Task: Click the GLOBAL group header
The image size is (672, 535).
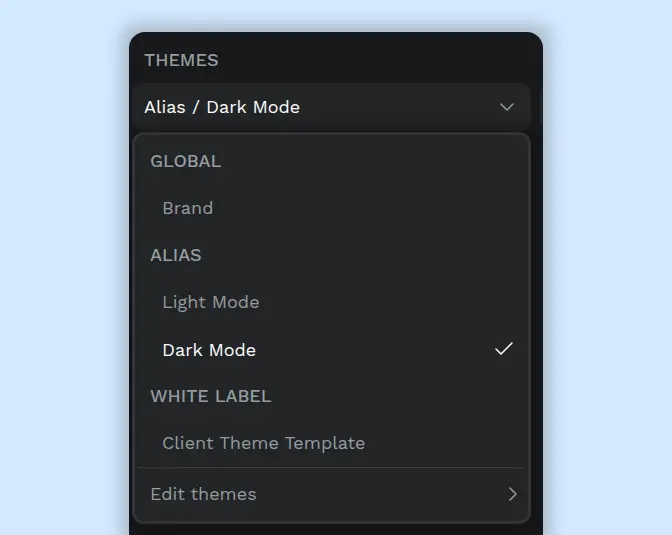Action: (x=185, y=161)
